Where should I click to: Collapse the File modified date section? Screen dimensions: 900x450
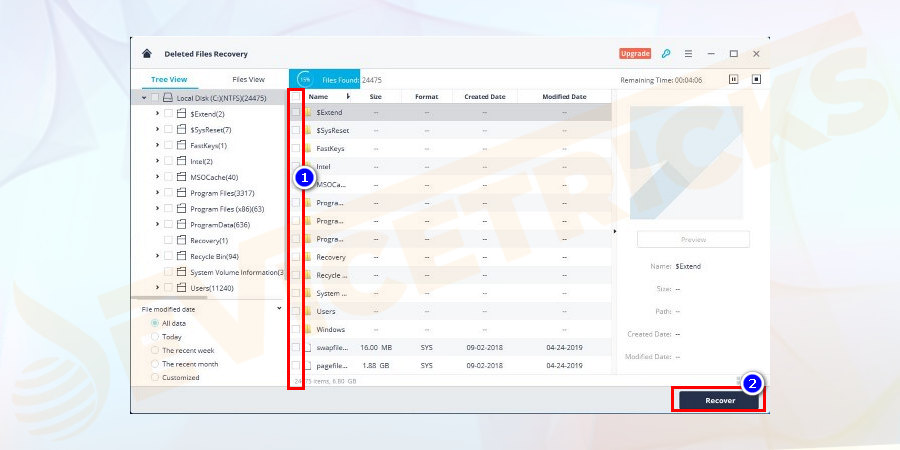(x=279, y=308)
